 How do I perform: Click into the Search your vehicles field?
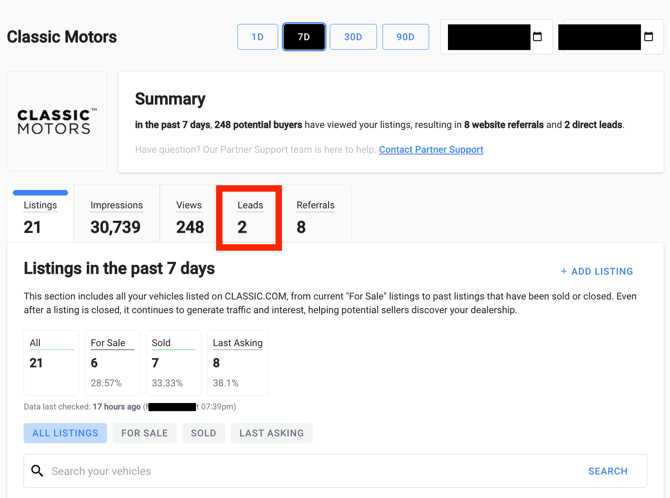pos(316,471)
